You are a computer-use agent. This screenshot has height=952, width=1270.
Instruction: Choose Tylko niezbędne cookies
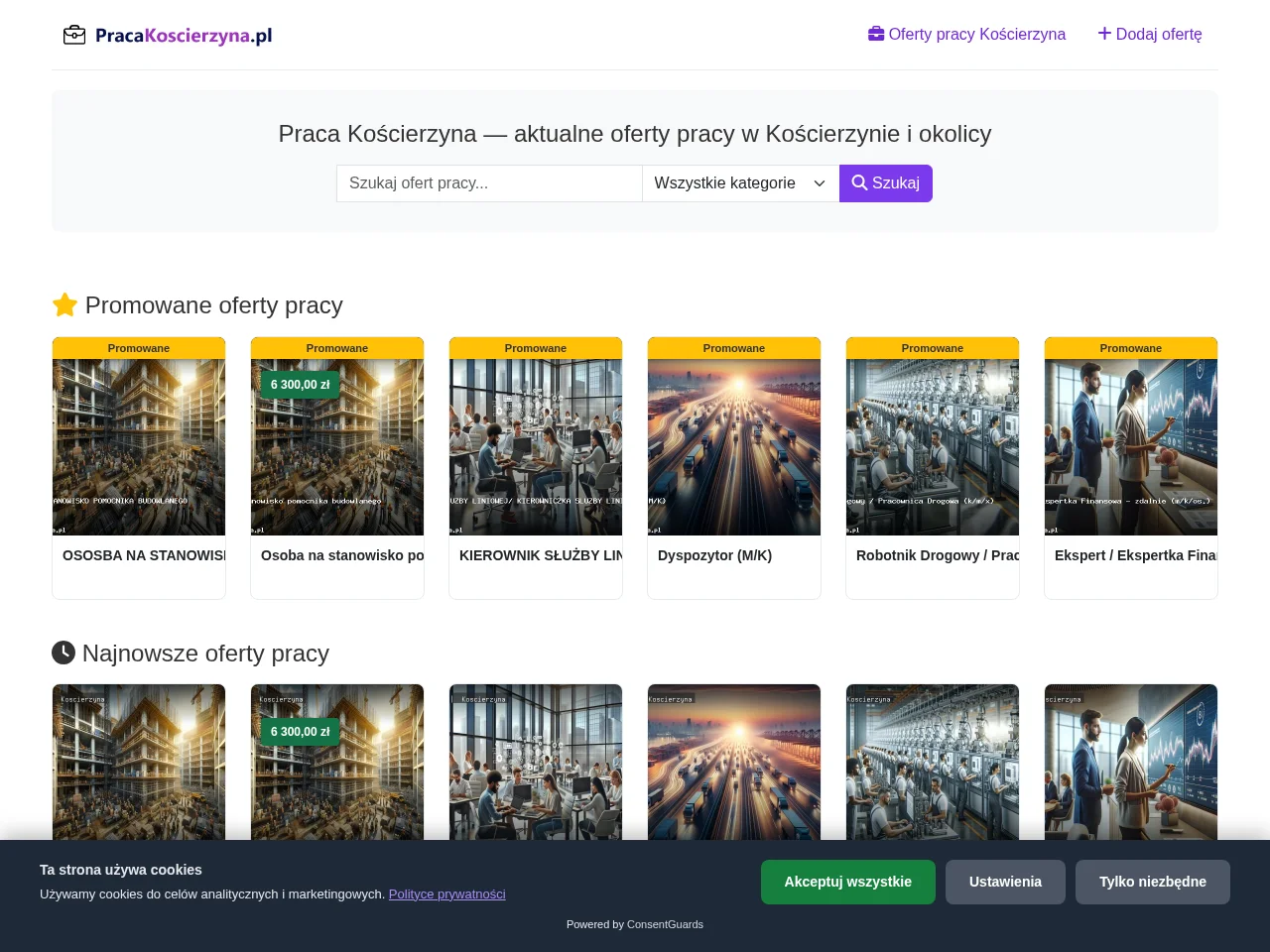pyautogui.click(x=1153, y=882)
